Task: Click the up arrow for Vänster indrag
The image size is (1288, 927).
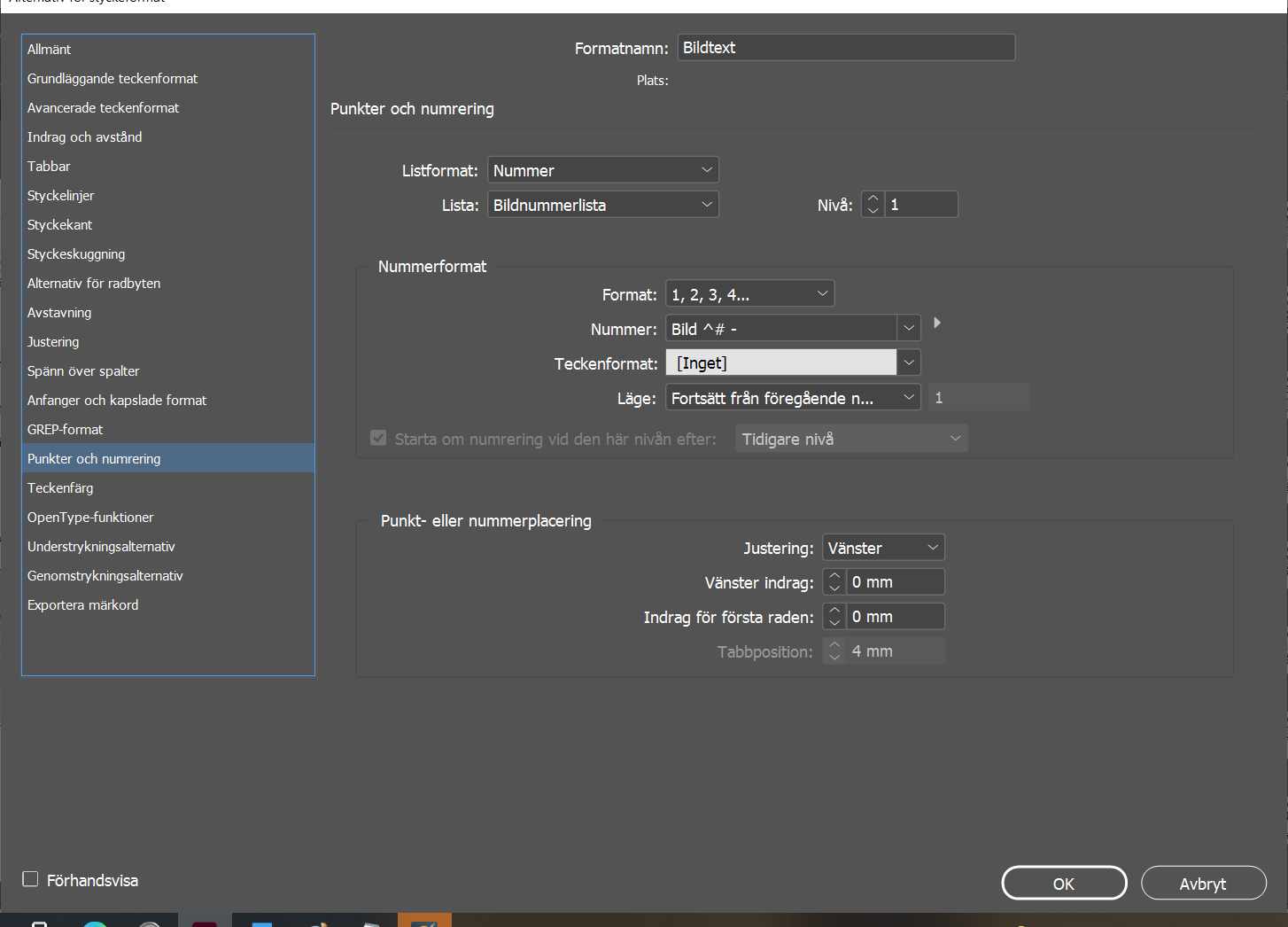Action: [834, 576]
